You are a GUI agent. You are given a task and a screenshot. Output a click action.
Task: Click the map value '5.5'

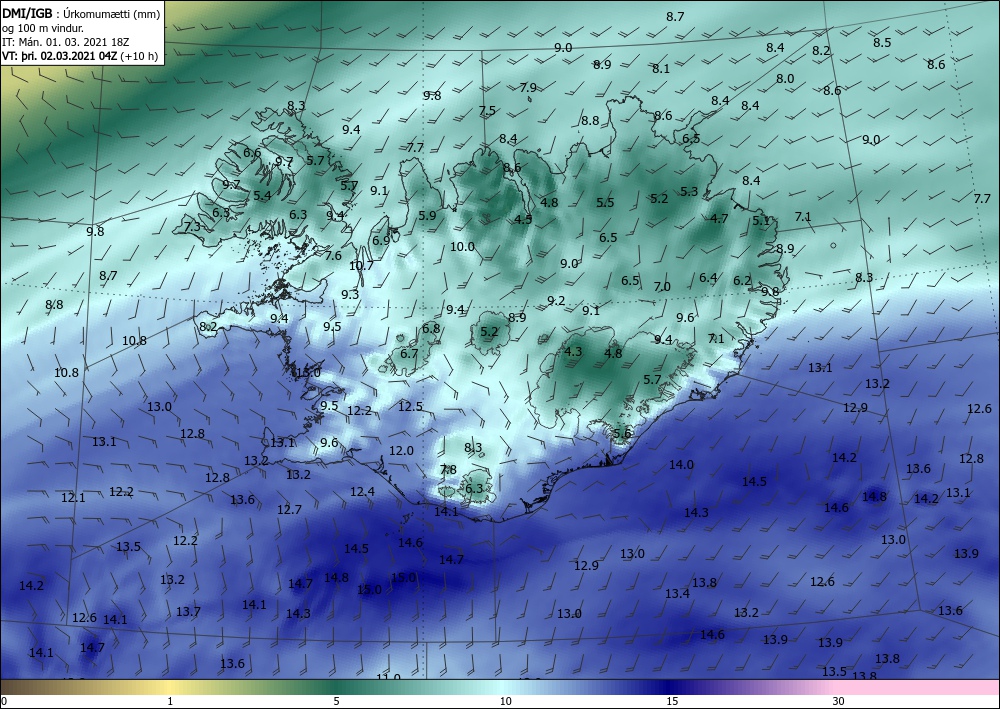[x=605, y=203]
